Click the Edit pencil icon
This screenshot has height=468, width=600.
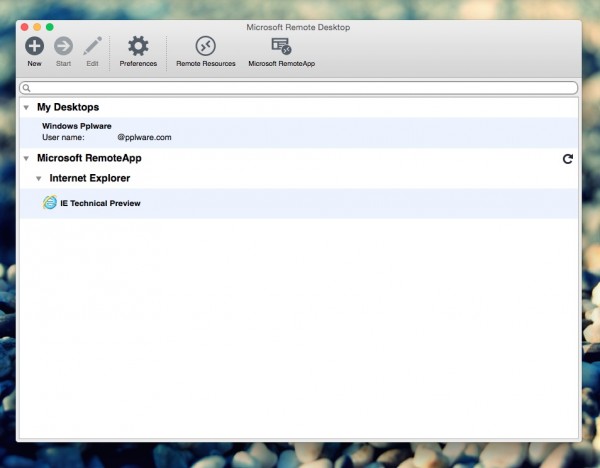[x=93, y=46]
